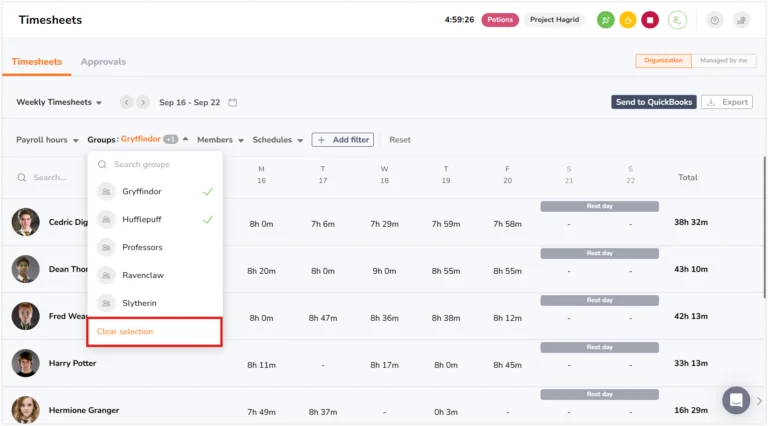Click Harry's Friday 8h 45m entry
This screenshot has width=768, height=426.
tap(507, 365)
